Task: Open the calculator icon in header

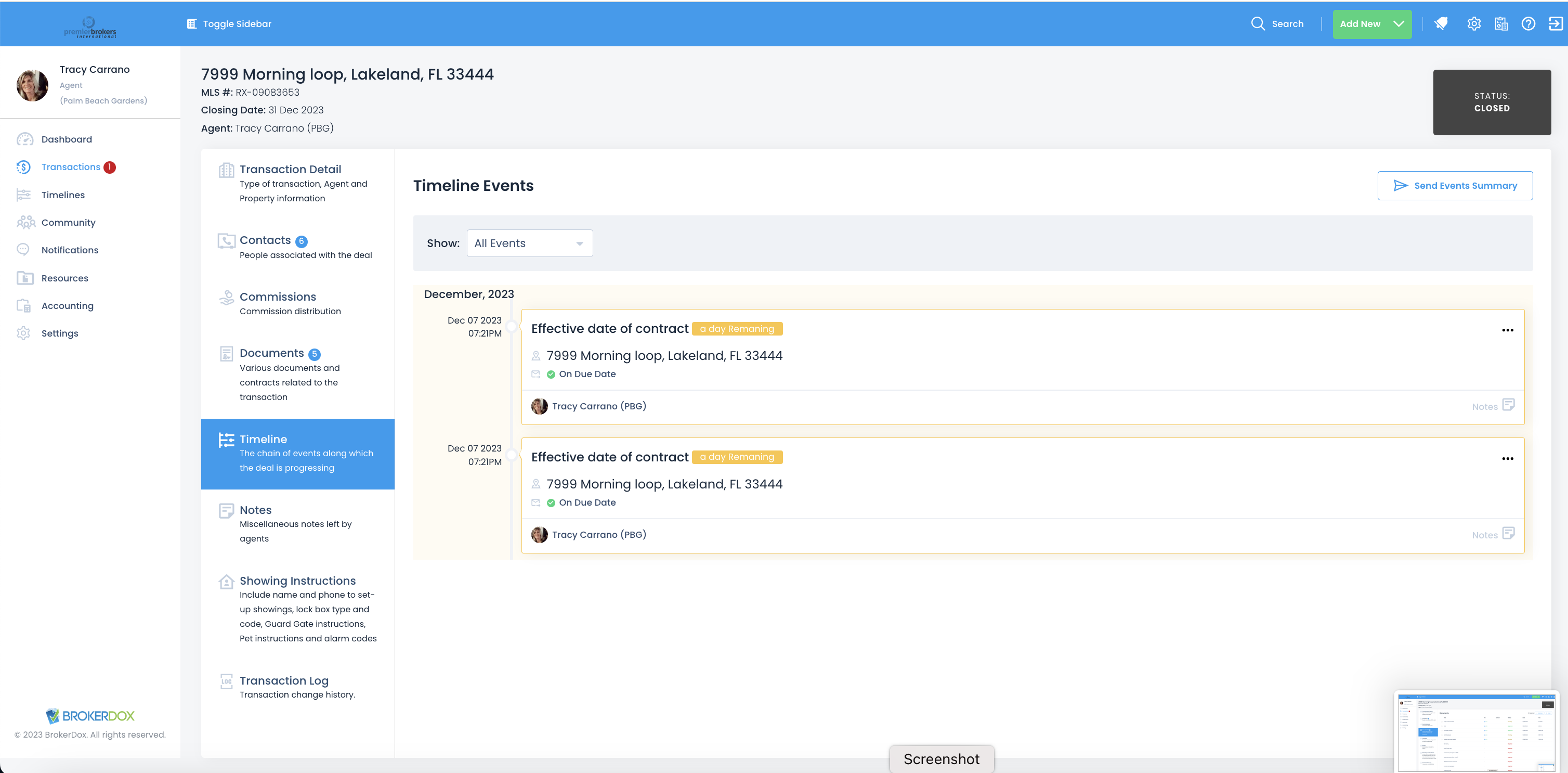Action: (1501, 24)
